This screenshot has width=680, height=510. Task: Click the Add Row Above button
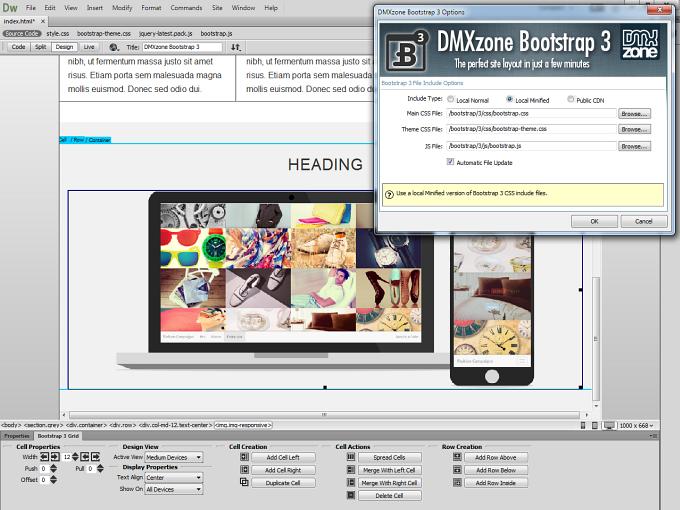(x=496, y=457)
